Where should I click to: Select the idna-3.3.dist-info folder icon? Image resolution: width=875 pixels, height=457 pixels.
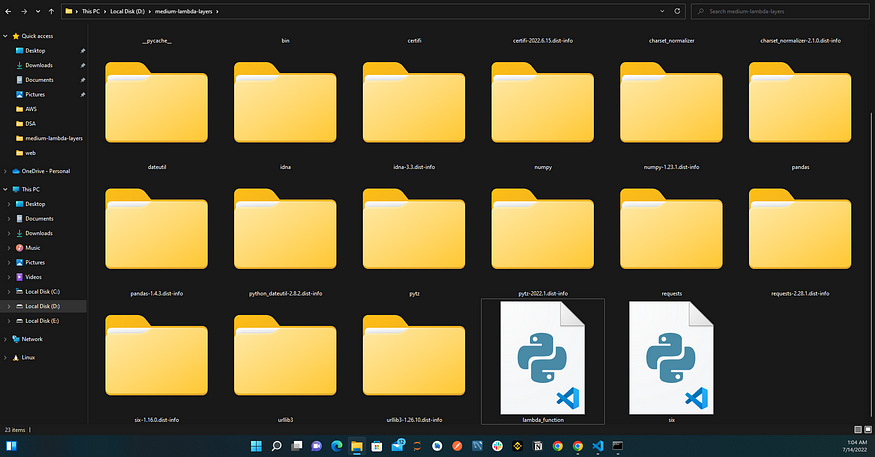point(414,102)
